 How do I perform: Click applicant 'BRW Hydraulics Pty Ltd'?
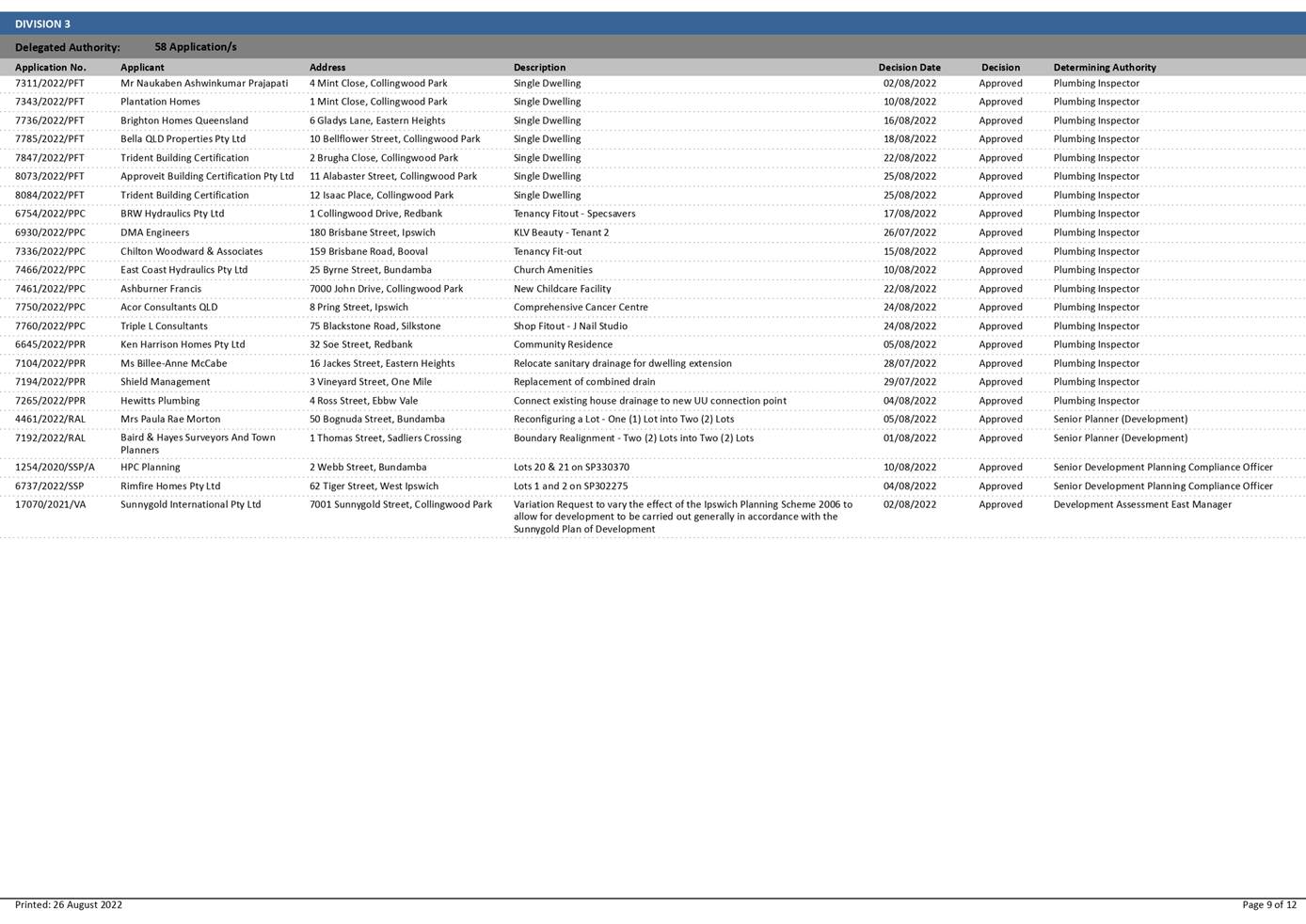(172, 214)
